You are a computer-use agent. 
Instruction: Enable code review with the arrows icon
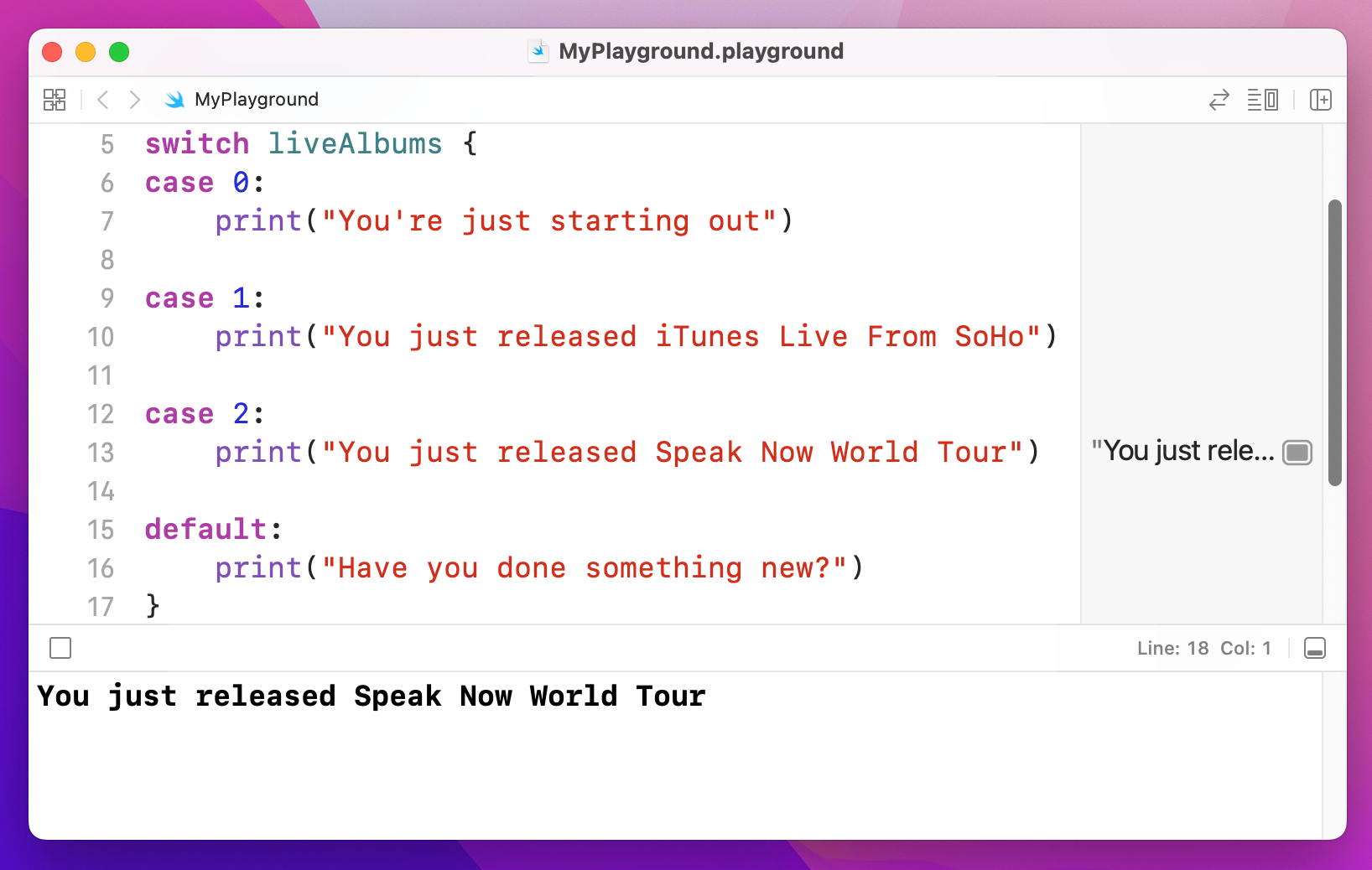pyautogui.click(x=1219, y=100)
